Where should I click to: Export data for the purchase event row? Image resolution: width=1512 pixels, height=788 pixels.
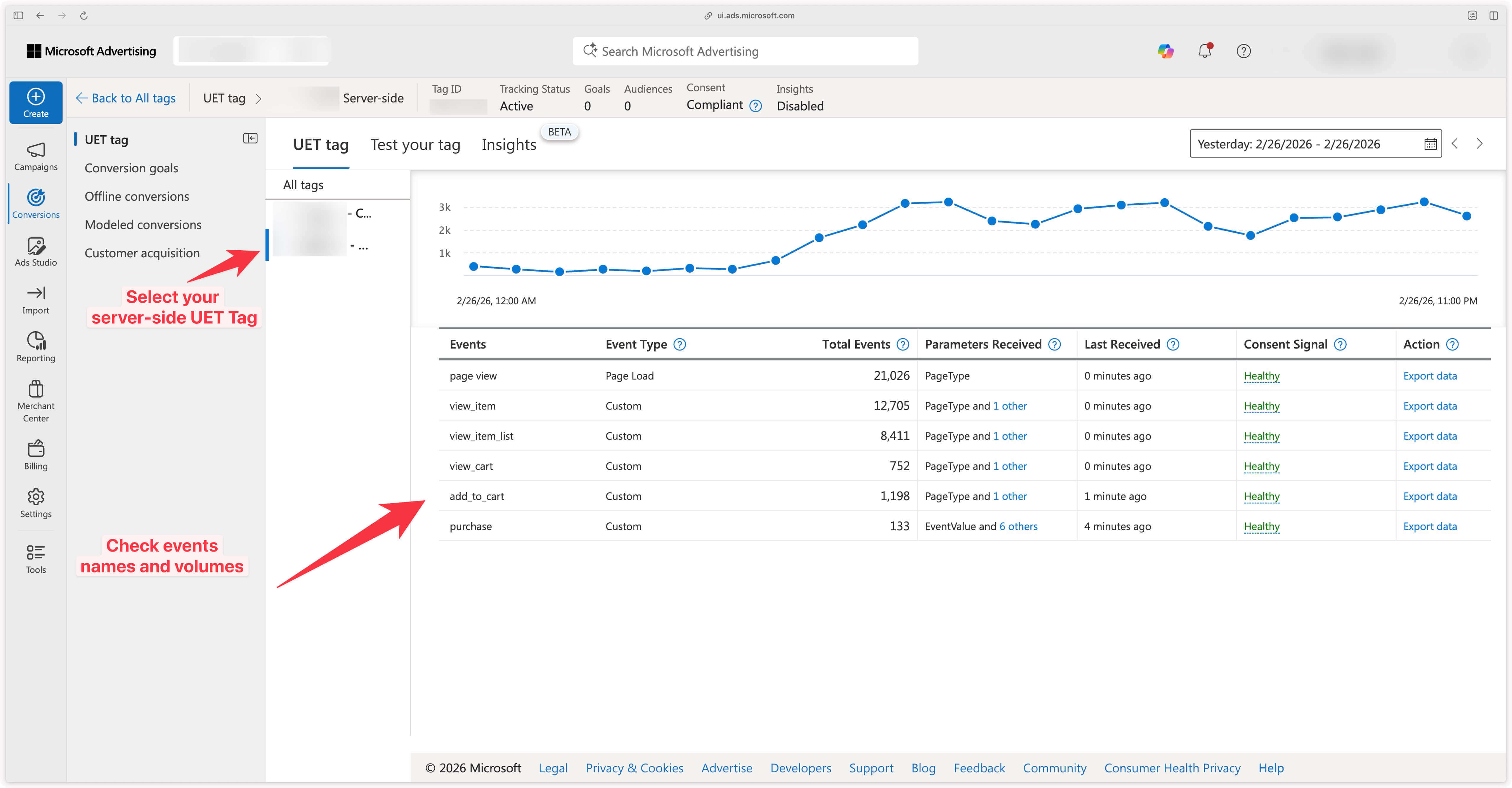tap(1430, 526)
